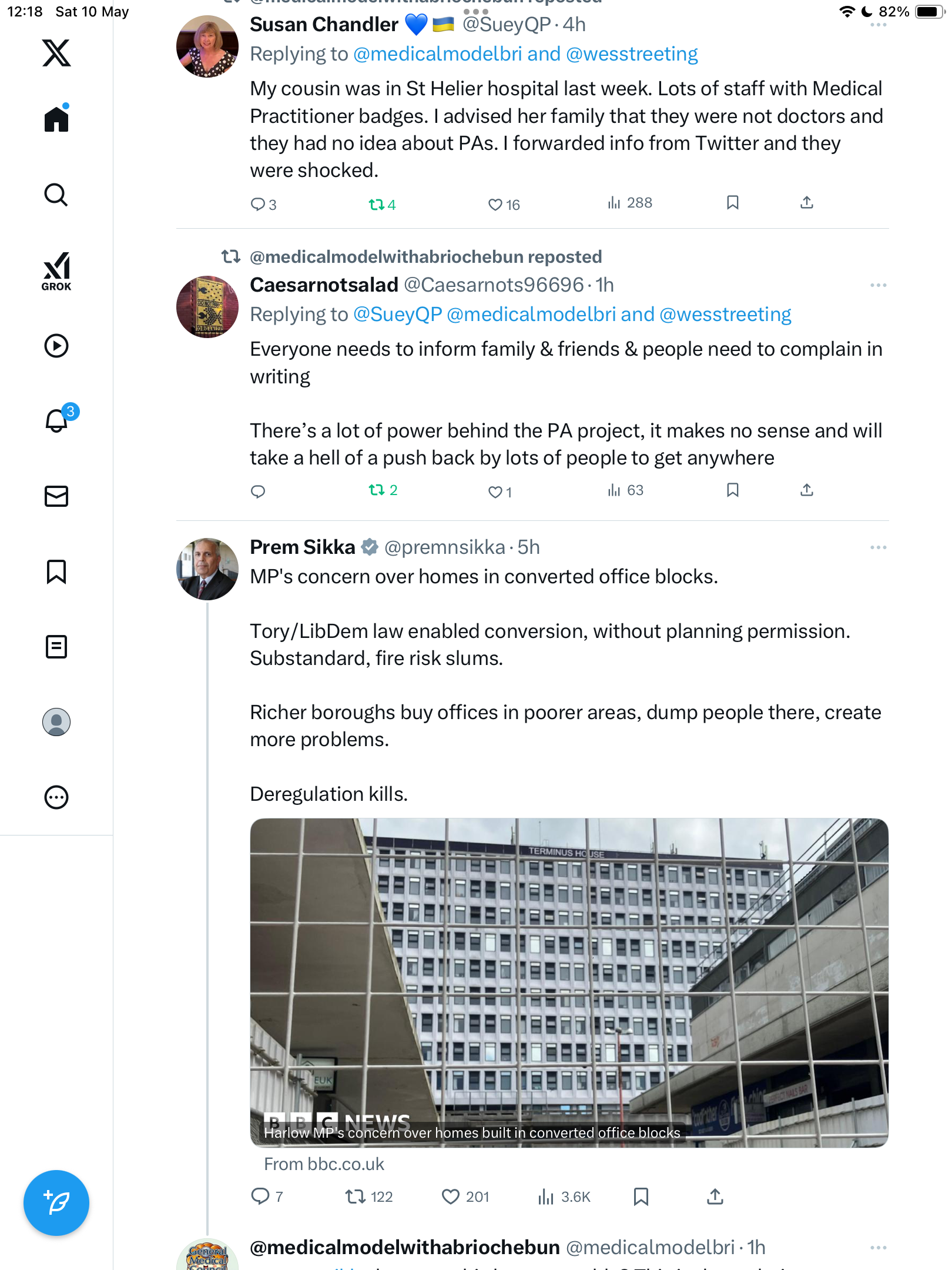
Task: Open the Search icon in sidebar
Action: (56, 195)
